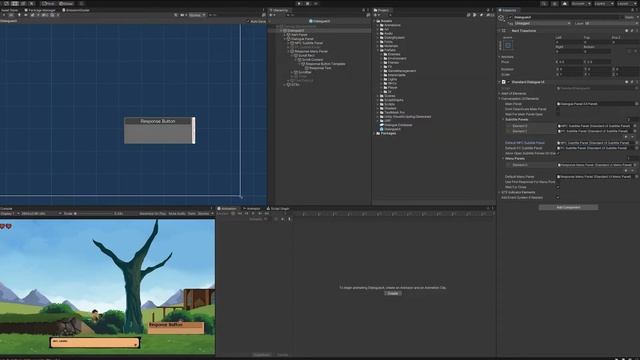Click the Hierarchy panel lock icon
Image resolution: width=640 pixels, height=360 pixels.
click(x=364, y=10)
